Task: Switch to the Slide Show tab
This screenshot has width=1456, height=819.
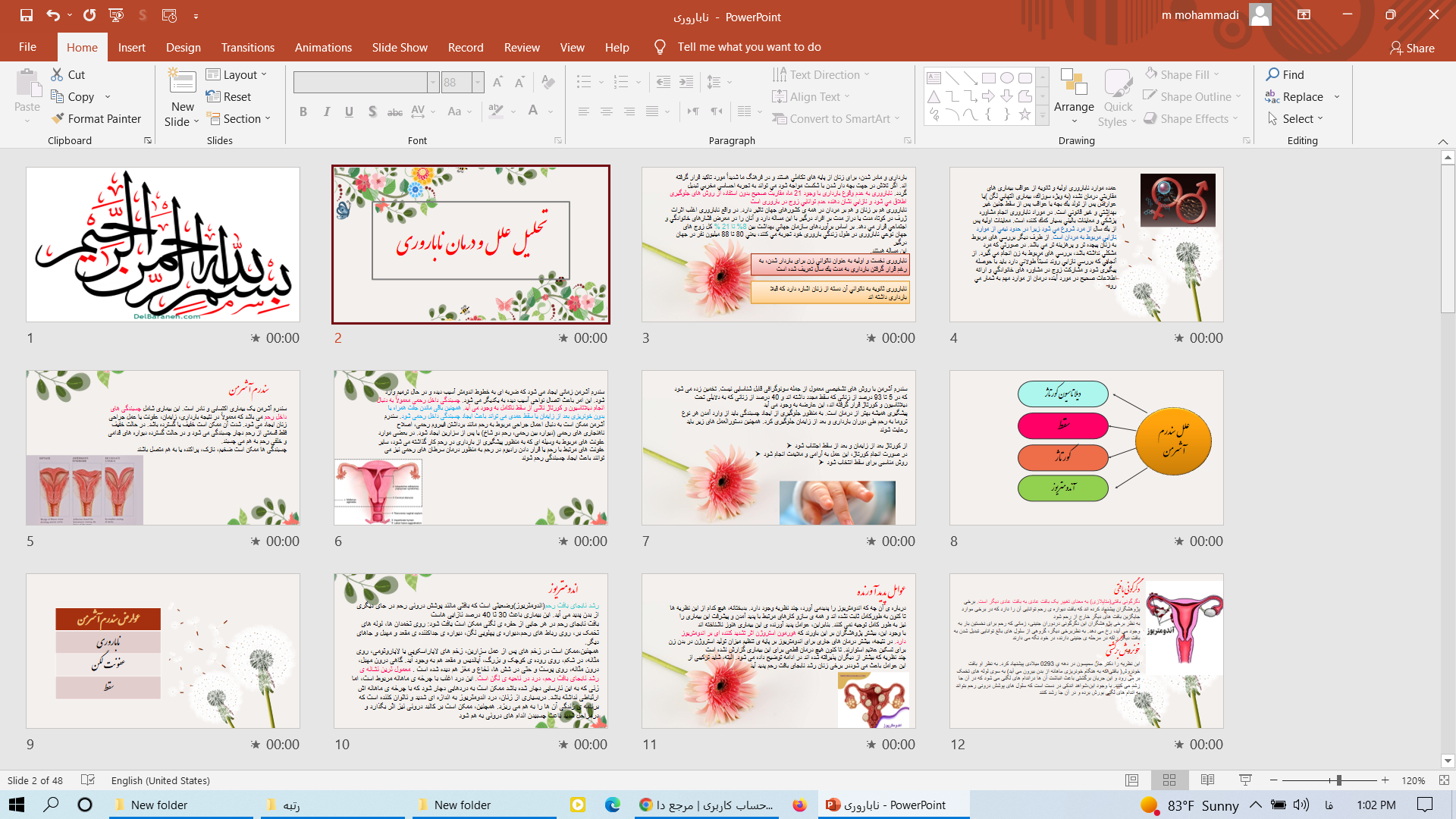Action: point(400,47)
